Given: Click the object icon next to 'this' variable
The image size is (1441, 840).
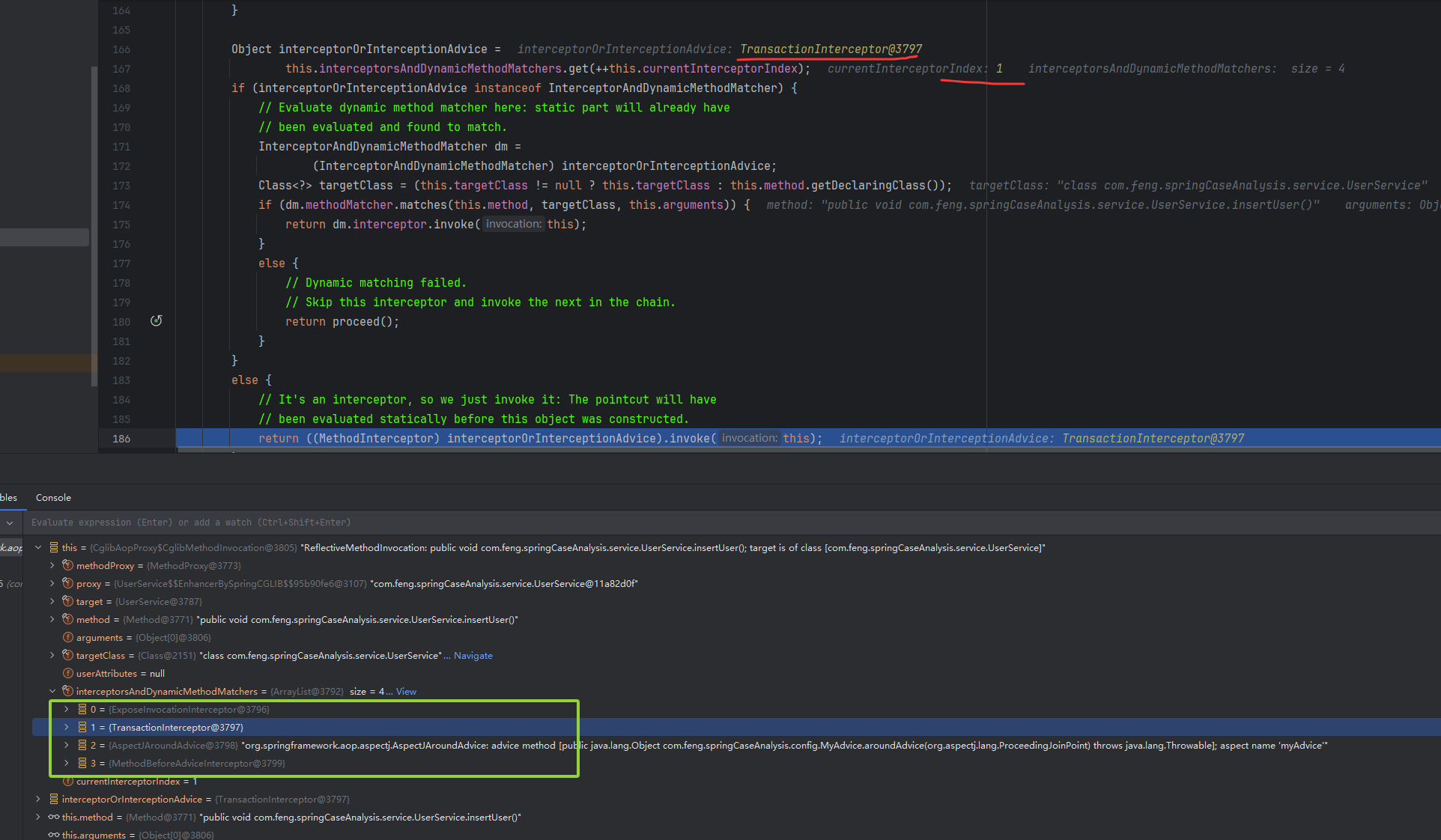Looking at the screenshot, I should [53, 547].
